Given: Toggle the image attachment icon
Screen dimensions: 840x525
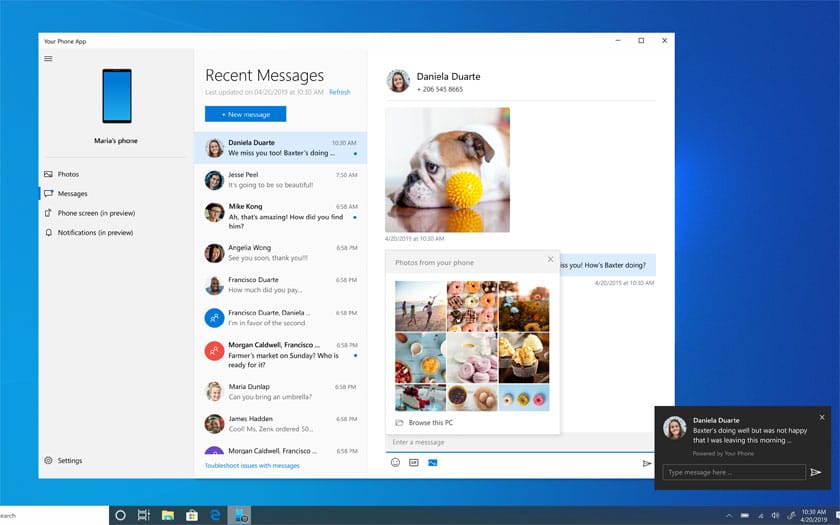Looking at the screenshot, I should click(433, 462).
